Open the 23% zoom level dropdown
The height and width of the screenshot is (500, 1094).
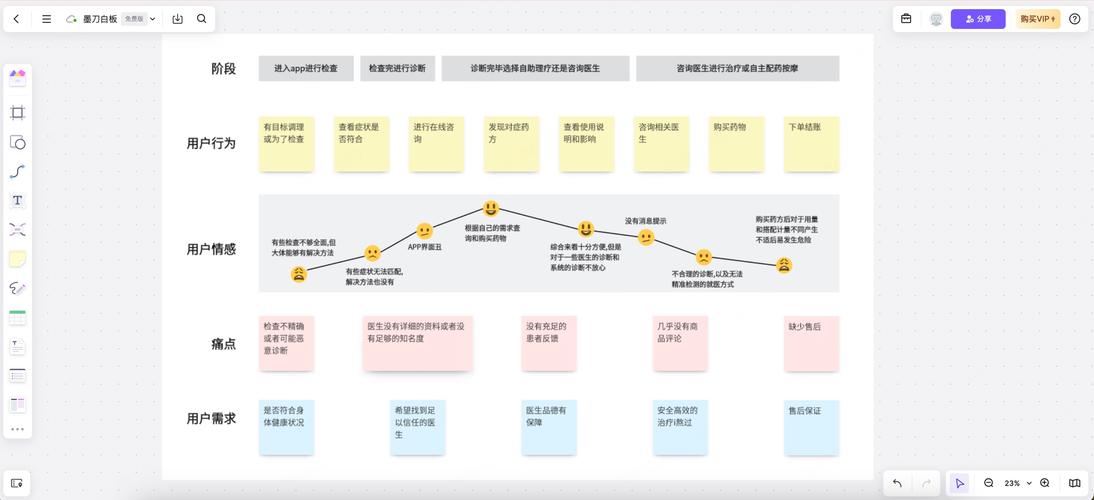pos(1017,483)
